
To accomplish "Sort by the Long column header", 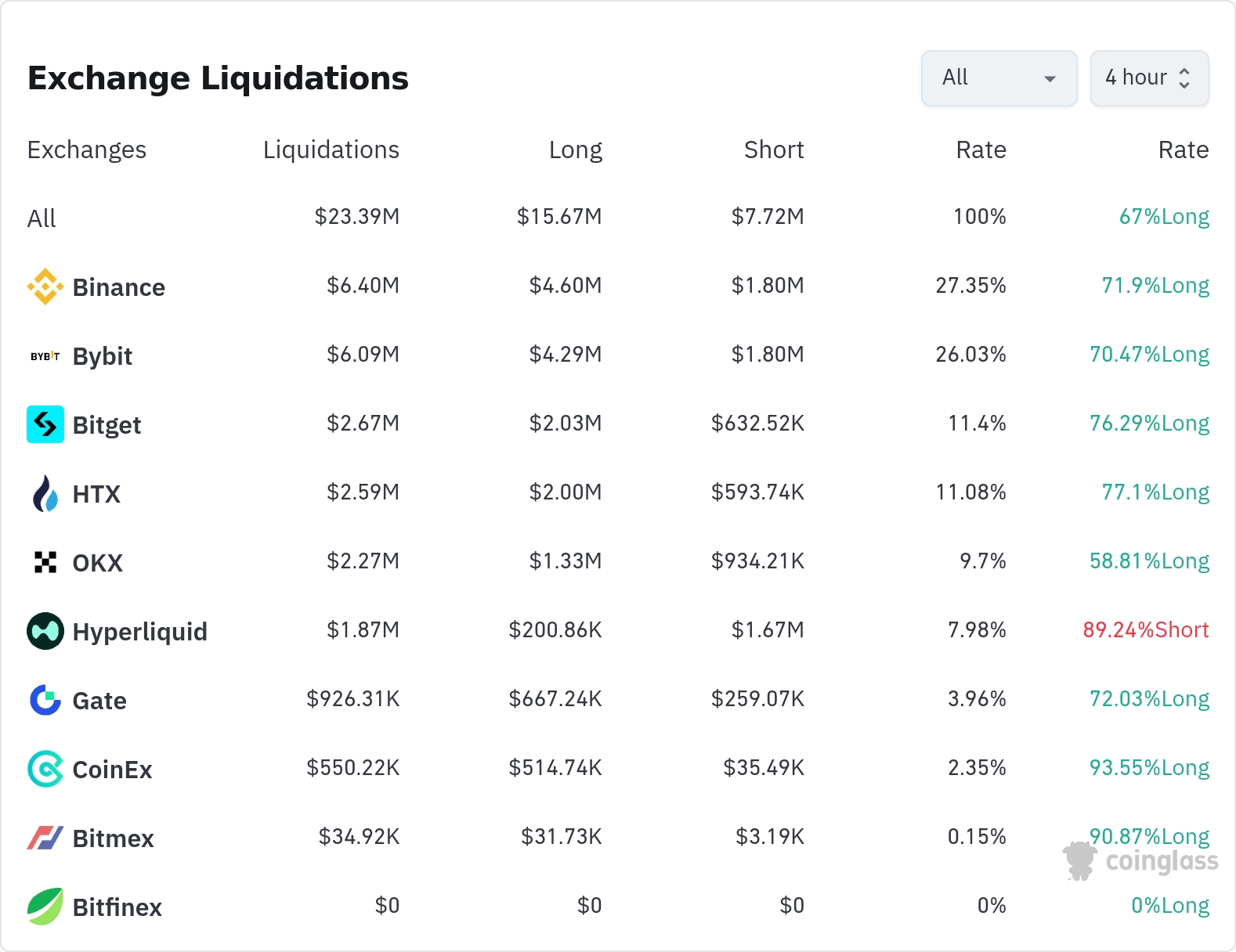I will [575, 150].
